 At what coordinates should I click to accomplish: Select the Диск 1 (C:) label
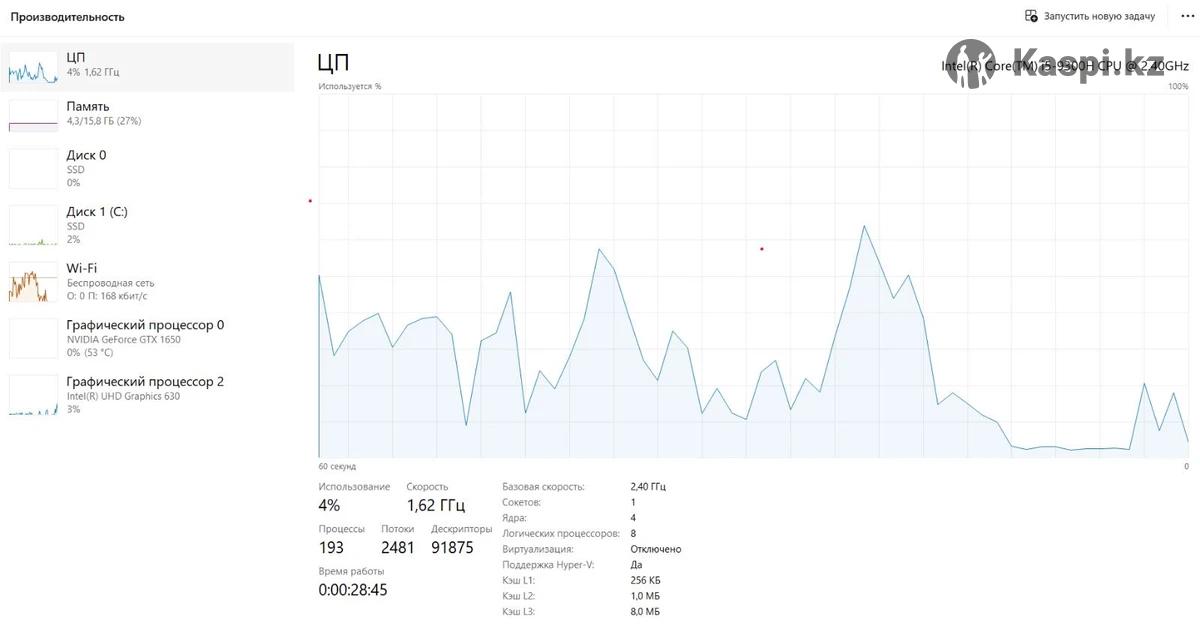[97, 212]
